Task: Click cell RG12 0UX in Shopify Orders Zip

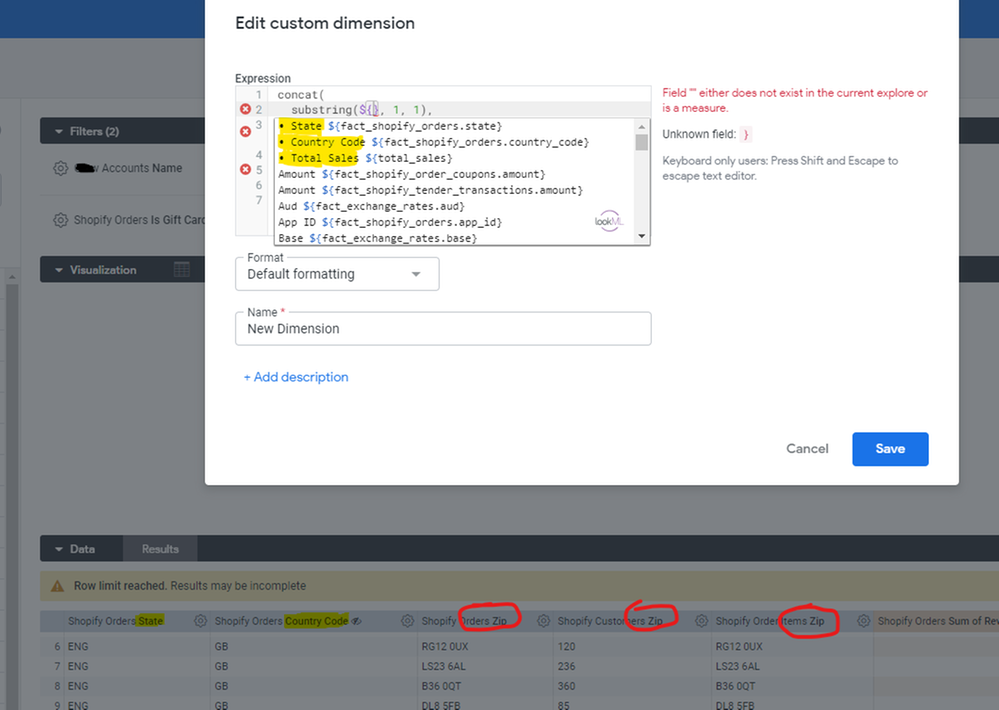Action: 445,646
